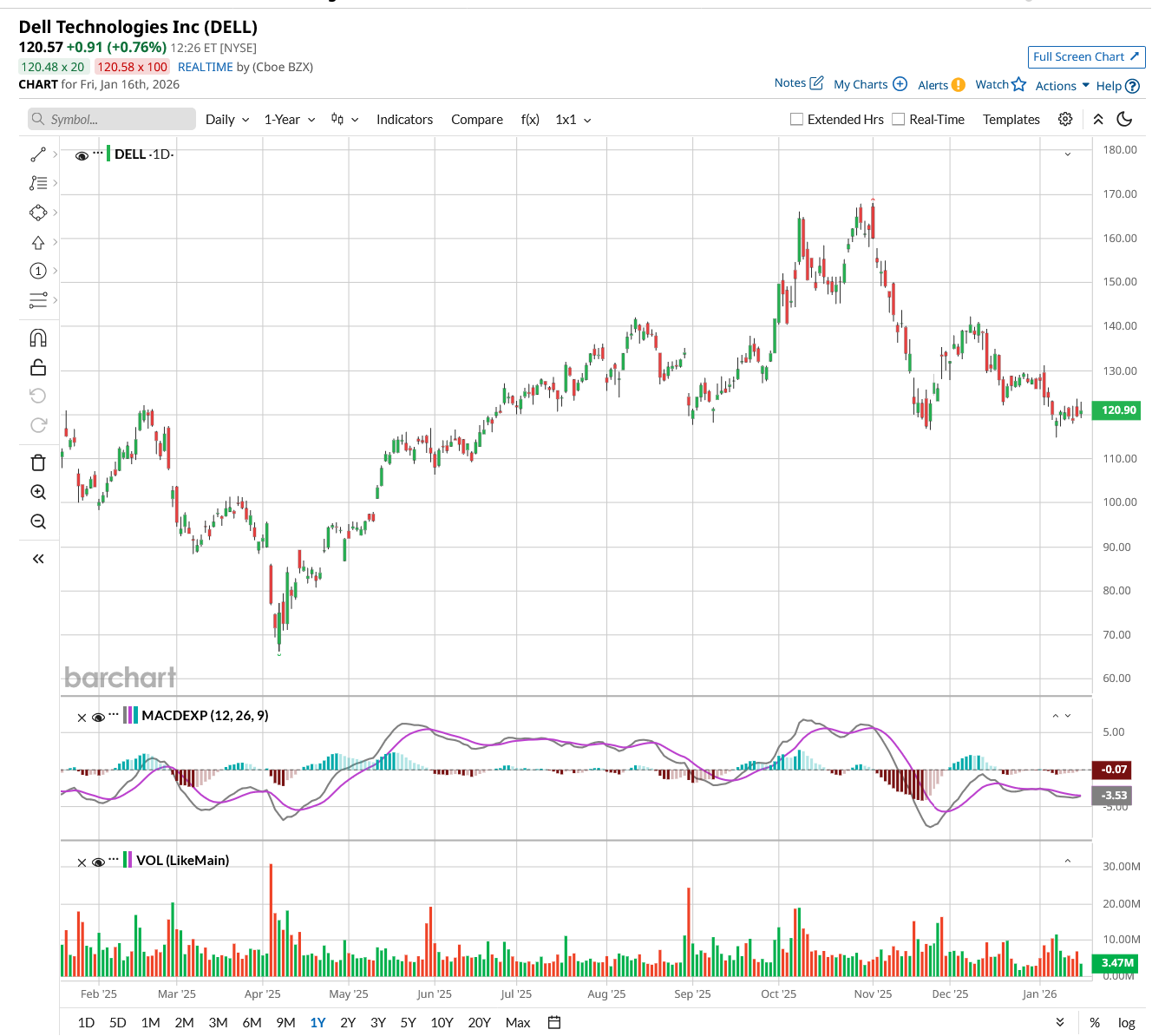Open the three-dot menu for MACDEXP
Viewport: 1152px width, 1036px height.
point(114,715)
